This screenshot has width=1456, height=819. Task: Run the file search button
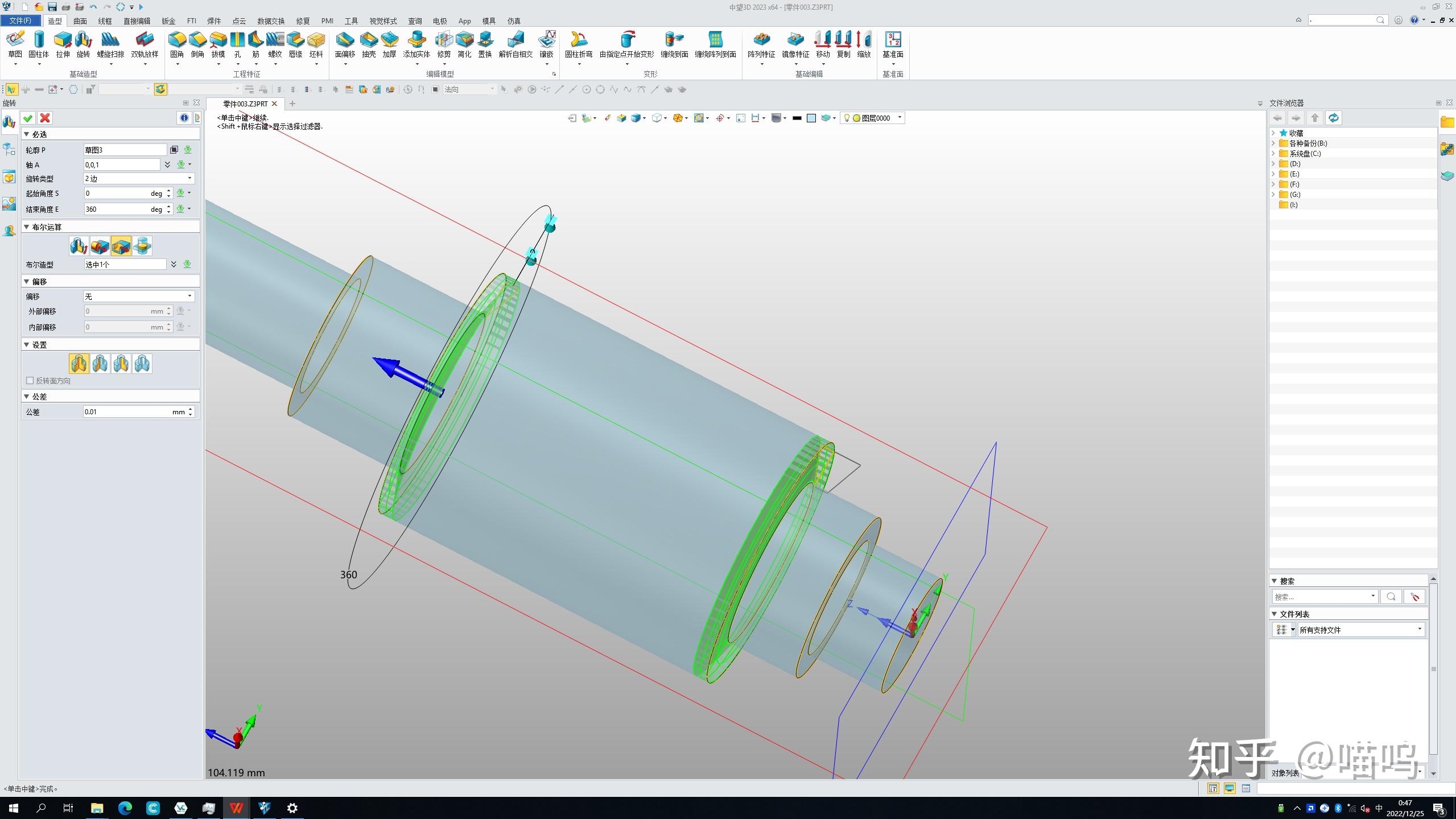point(1391,596)
